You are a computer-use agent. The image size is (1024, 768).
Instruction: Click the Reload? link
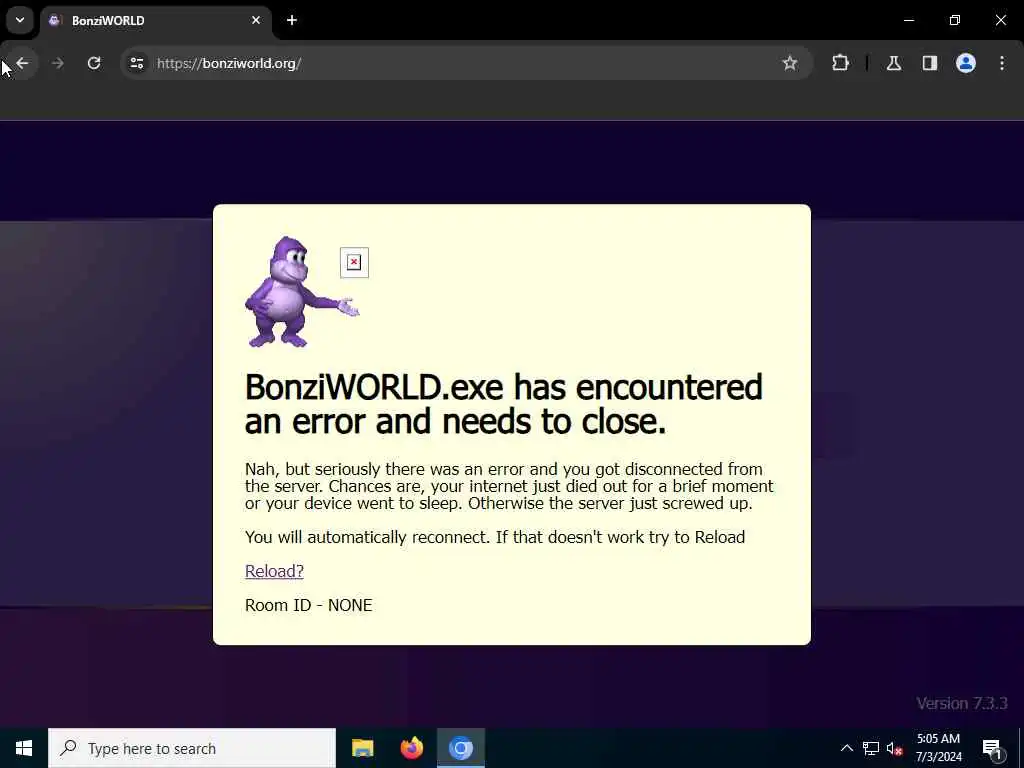274,571
